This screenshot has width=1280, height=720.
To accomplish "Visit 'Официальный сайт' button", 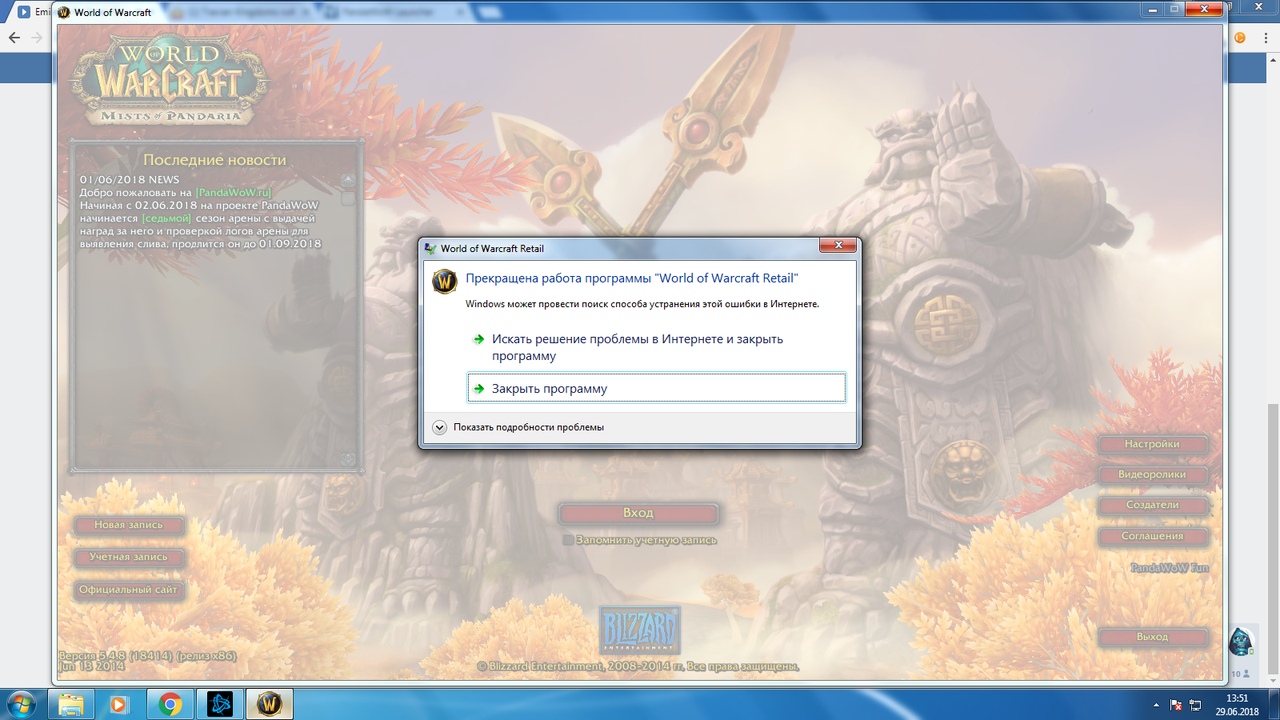I will tap(129, 590).
